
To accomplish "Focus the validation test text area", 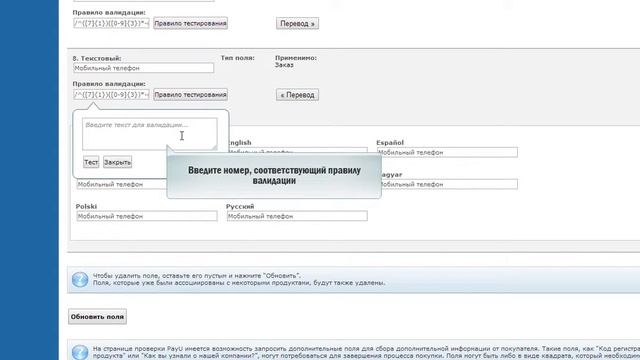I will [x=150, y=134].
